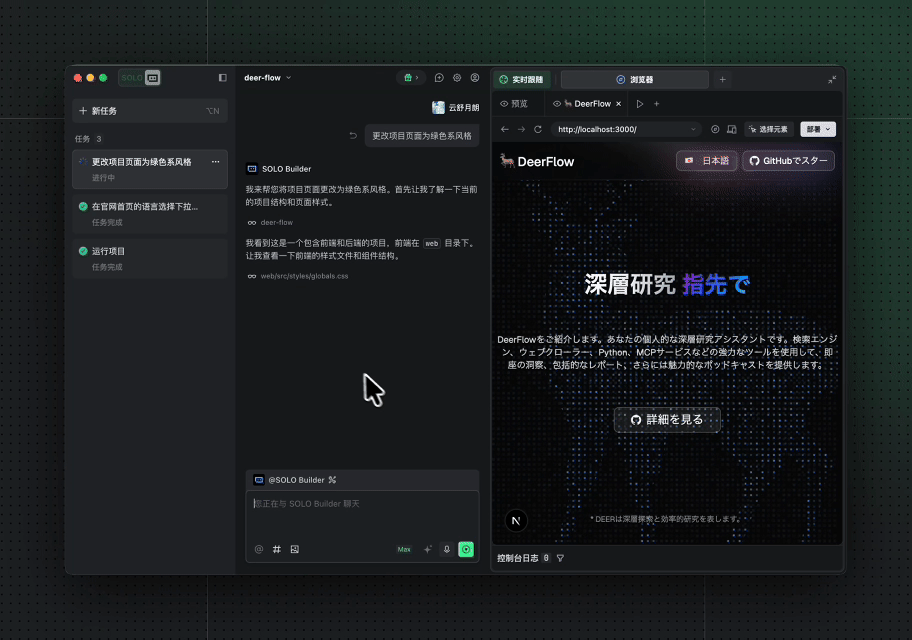Screen dimensions: 912x640
Task: Open settings gear in chat header
Action: click(x=457, y=78)
